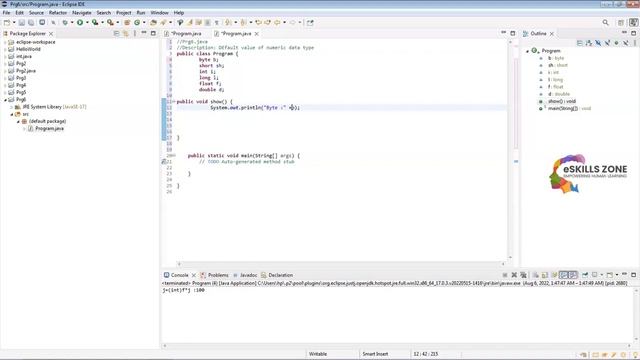Viewport: 640px width, 360px height.
Task: Click the Open Type icon
Action: [153, 23]
